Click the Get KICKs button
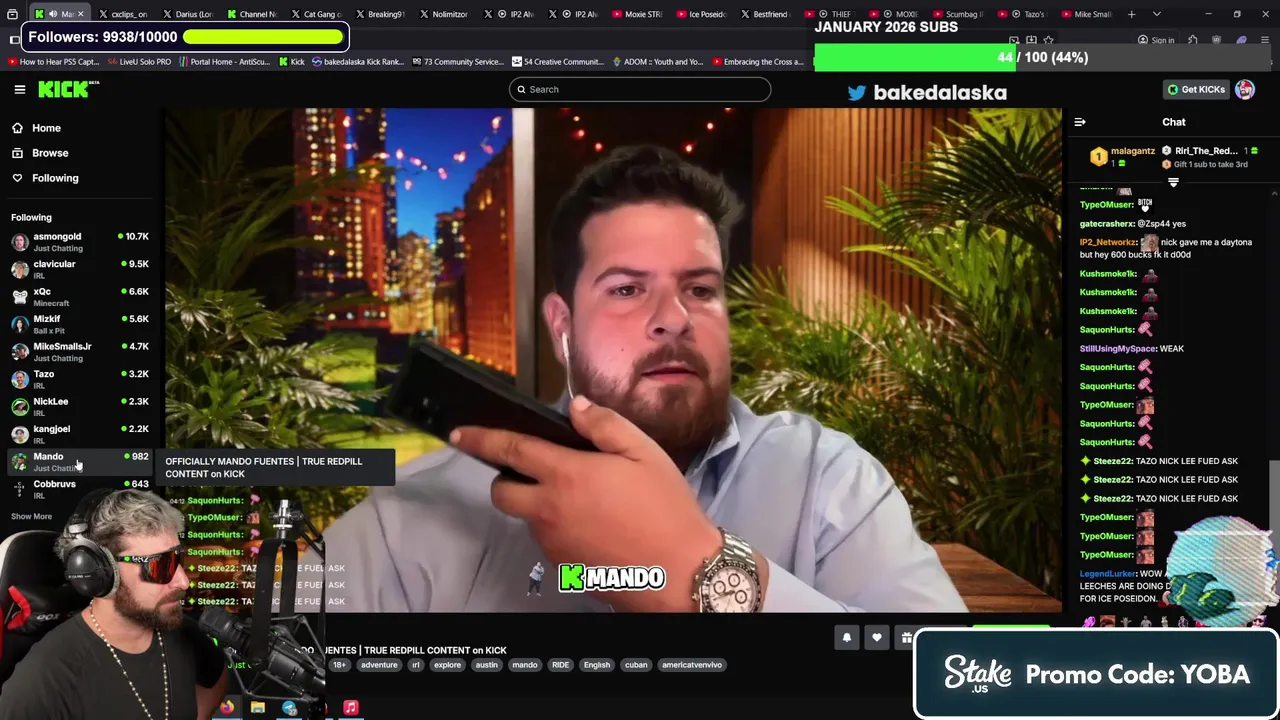Viewport: 1280px width, 720px height. click(1196, 89)
